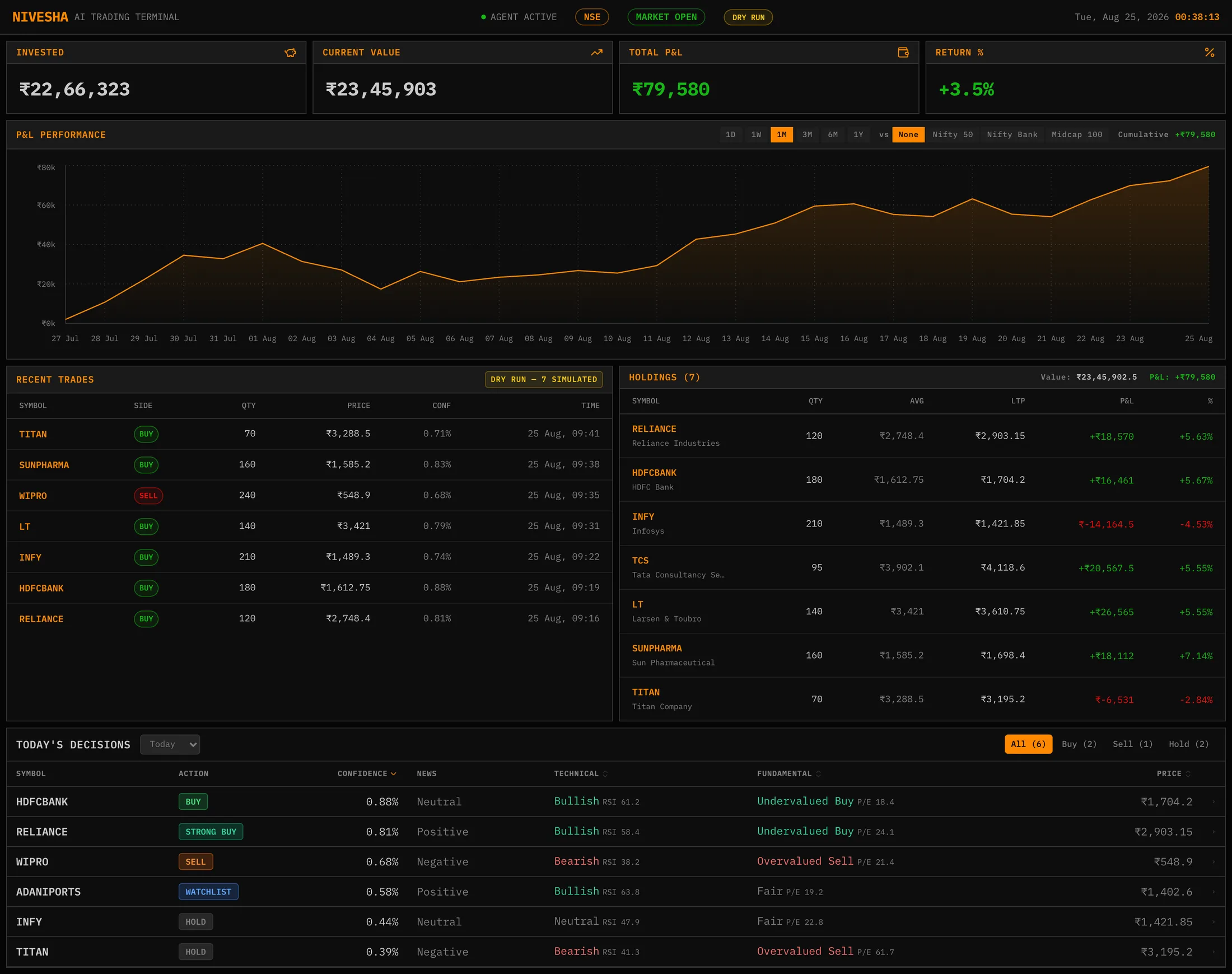Open the Today date dropdown
The image size is (1232, 974).
[170, 744]
